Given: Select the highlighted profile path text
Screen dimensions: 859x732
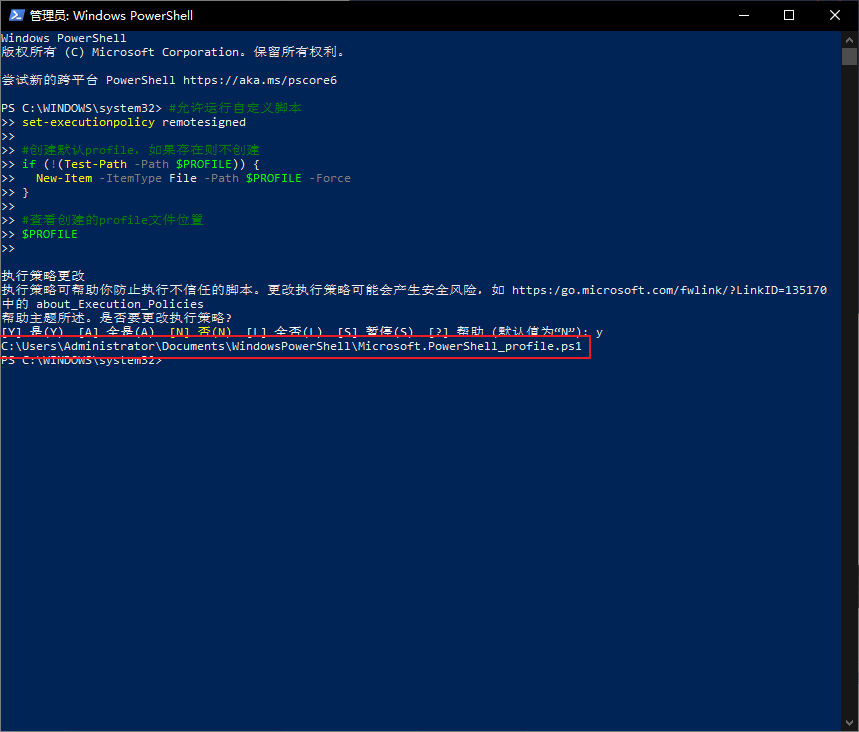Looking at the screenshot, I should pyautogui.click(x=290, y=346).
